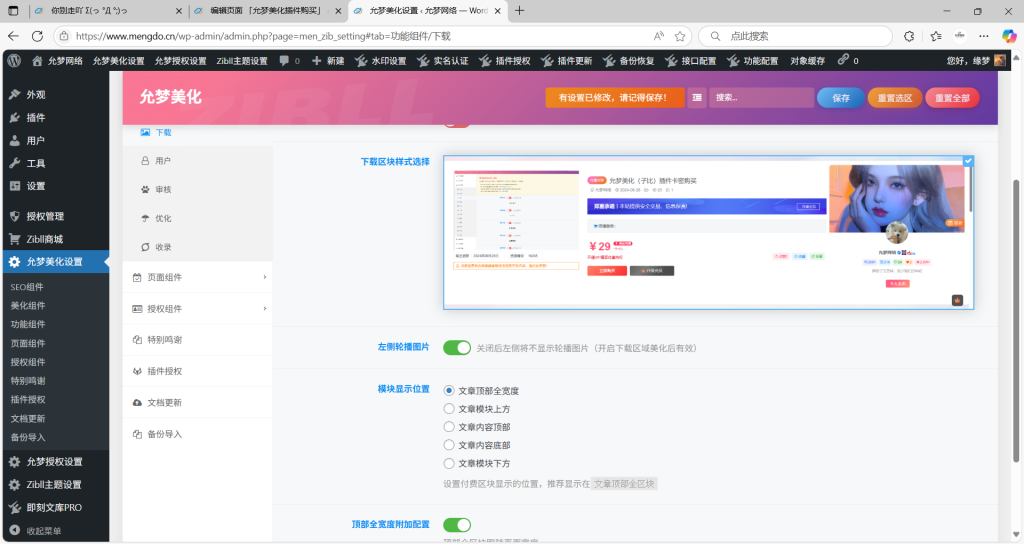The image size is (1024, 544).
Task: Click the 收起菜单 collapse menu icon
Action: (x=14, y=531)
